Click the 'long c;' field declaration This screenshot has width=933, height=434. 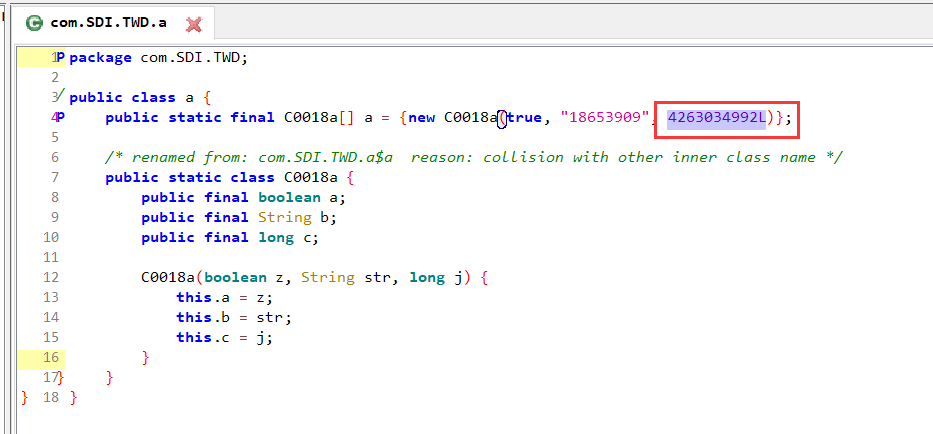click(x=288, y=238)
